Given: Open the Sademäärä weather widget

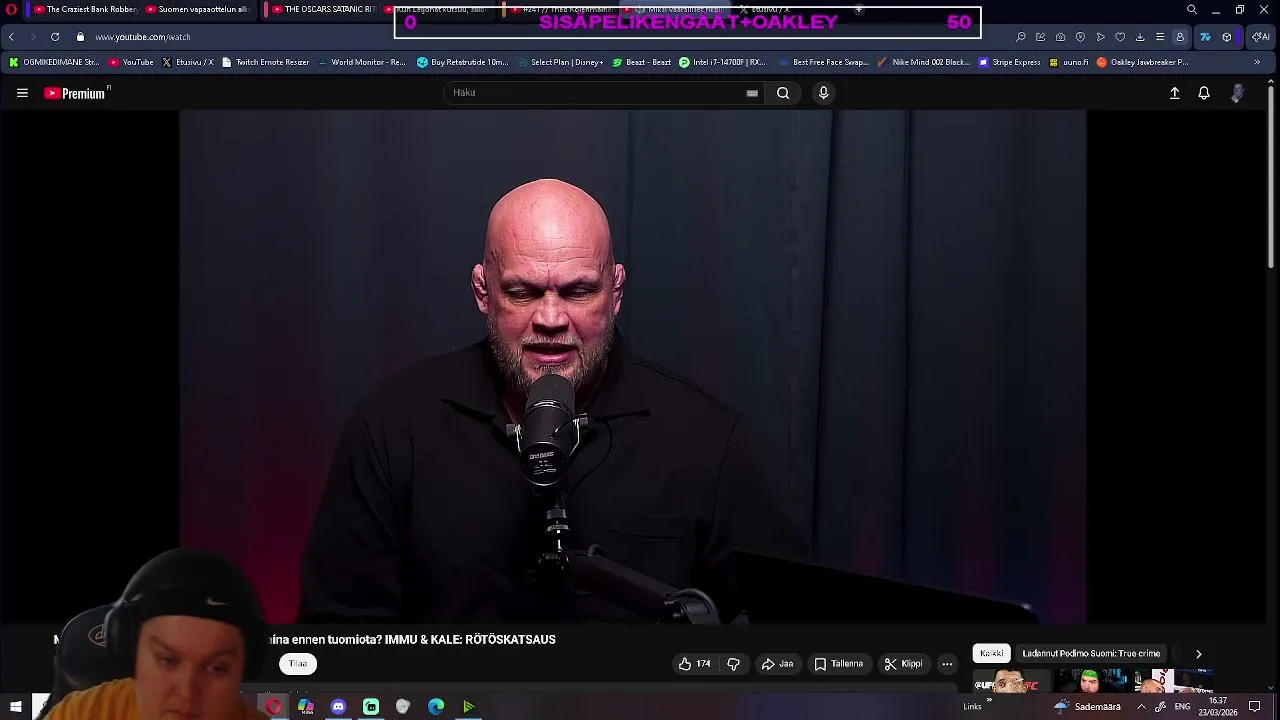Looking at the screenshot, I should coord(1087,706).
